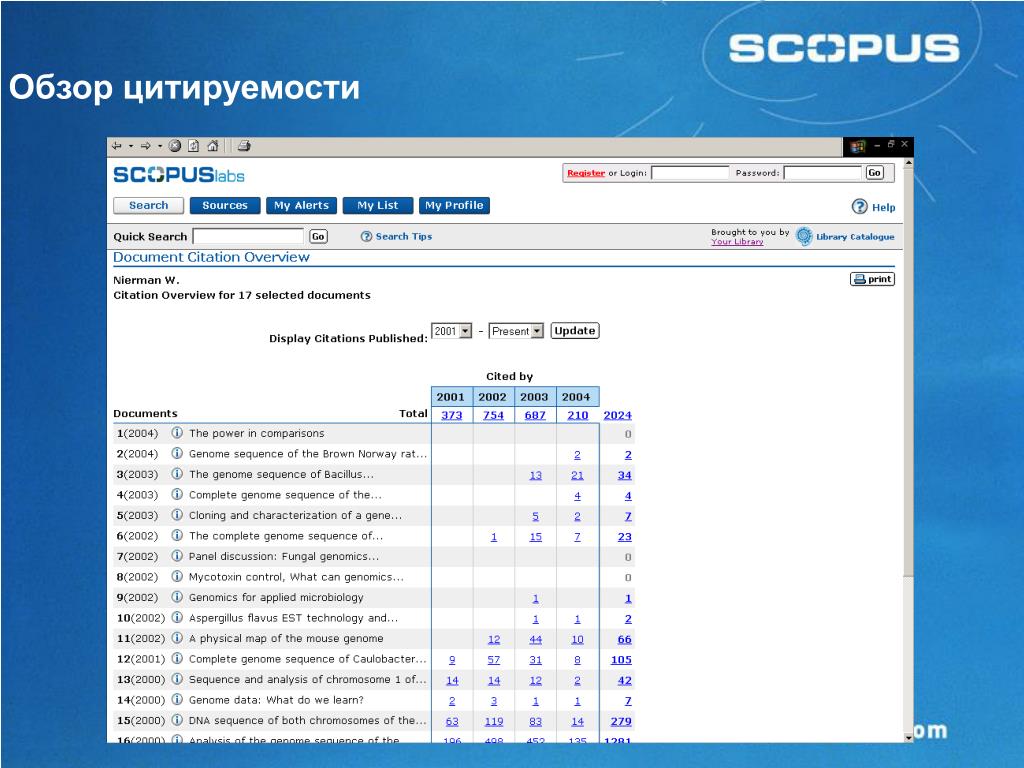Click the 2002 total citations 754
The width and height of the screenshot is (1024, 768).
[493, 415]
